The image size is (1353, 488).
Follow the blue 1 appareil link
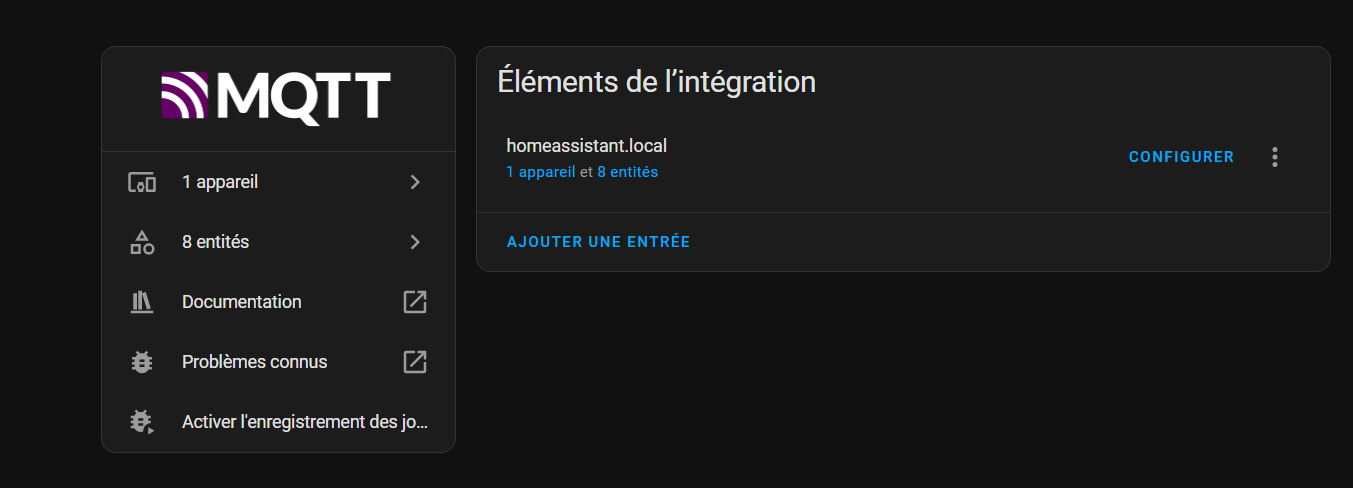point(541,172)
